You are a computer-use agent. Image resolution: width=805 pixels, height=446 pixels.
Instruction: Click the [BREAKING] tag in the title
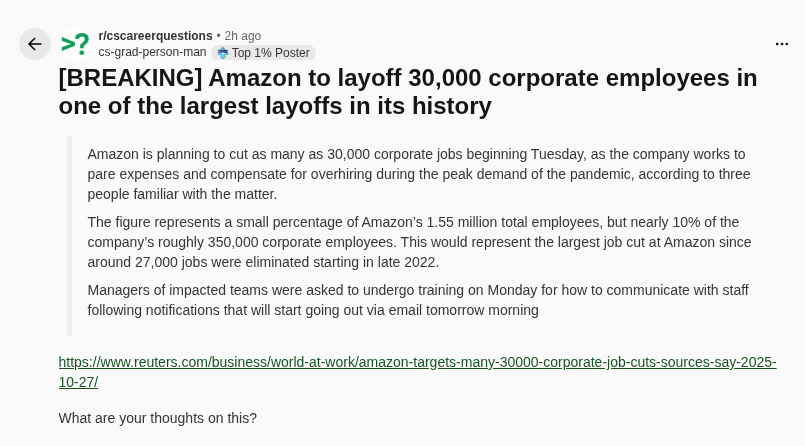coord(130,78)
